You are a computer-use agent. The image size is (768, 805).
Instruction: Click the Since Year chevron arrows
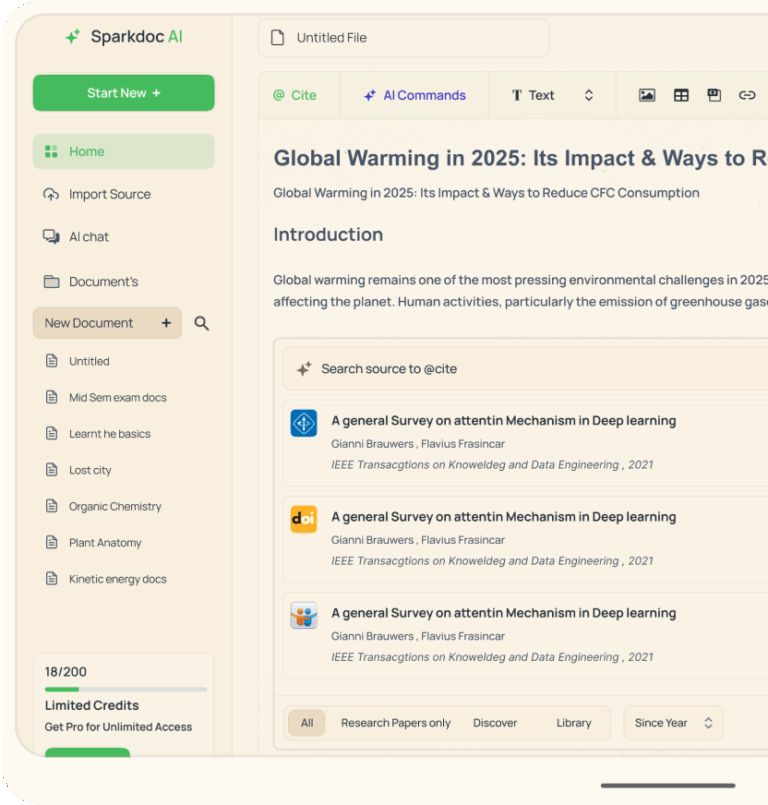(x=708, y=723)
